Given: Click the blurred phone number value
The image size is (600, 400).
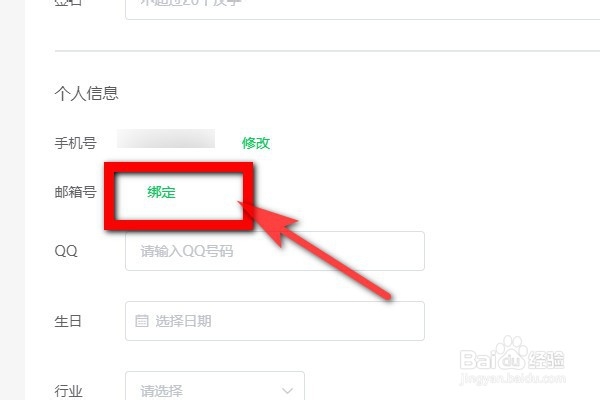Looking at the screenshot, I should coord(166,139).
